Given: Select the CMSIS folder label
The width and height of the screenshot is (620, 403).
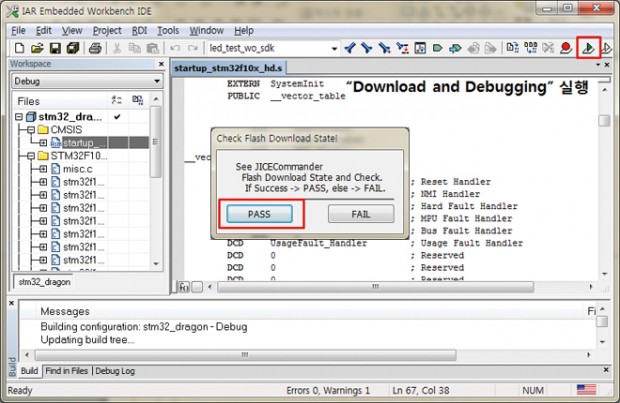Looking at the screenshot, I should (x=66, y=130).
